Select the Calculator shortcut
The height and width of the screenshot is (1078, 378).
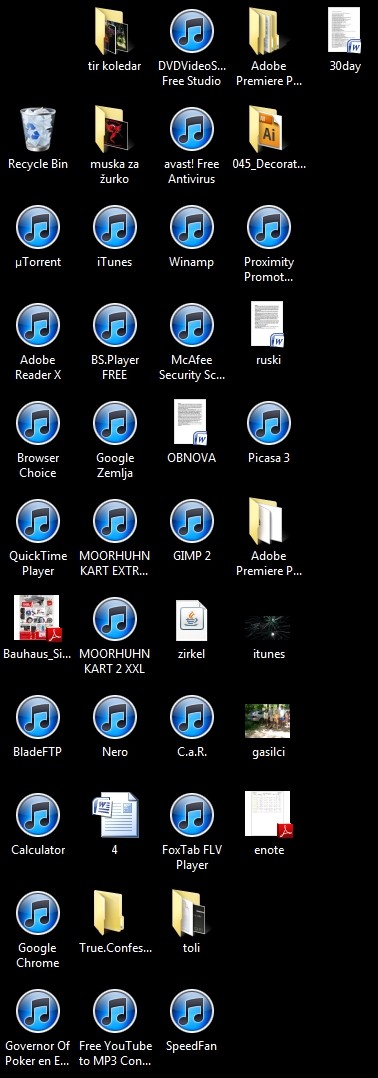pos(38,815)
